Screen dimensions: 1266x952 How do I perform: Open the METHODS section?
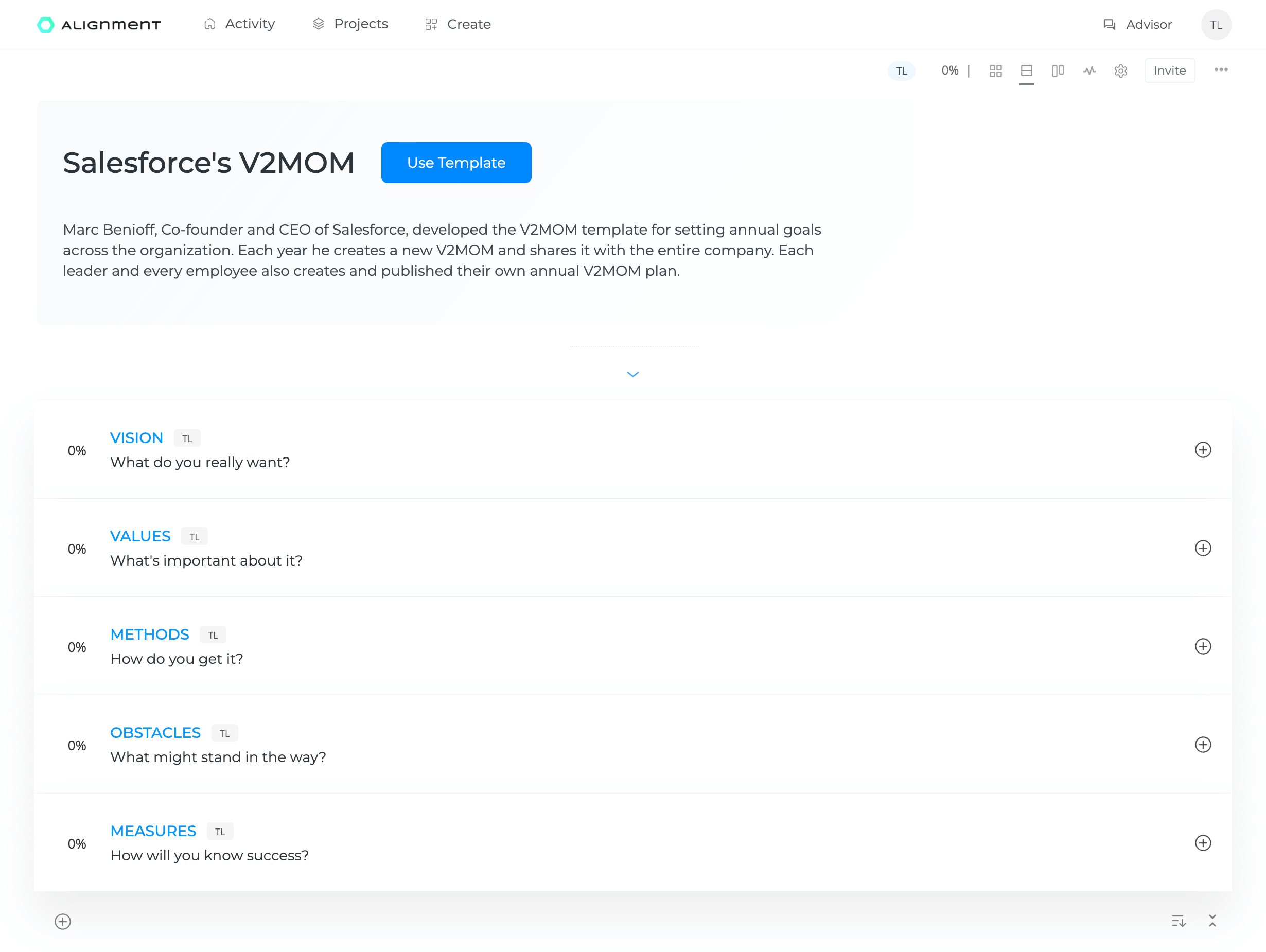click(149, 634)
